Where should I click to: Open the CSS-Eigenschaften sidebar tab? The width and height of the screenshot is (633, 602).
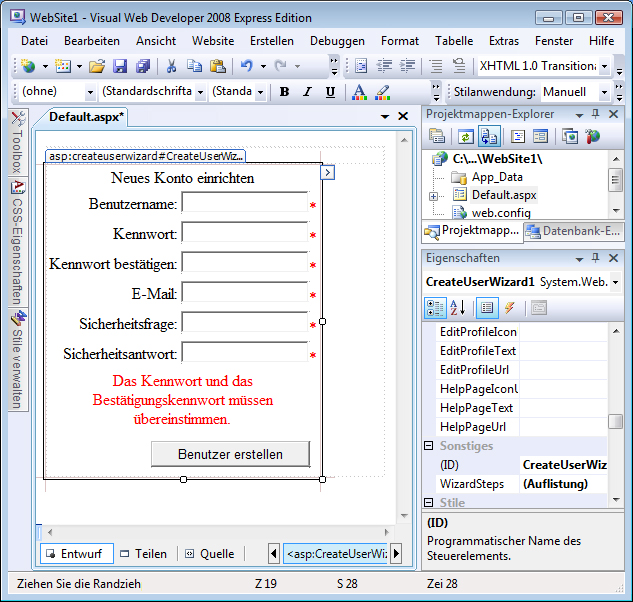[18, 242]
